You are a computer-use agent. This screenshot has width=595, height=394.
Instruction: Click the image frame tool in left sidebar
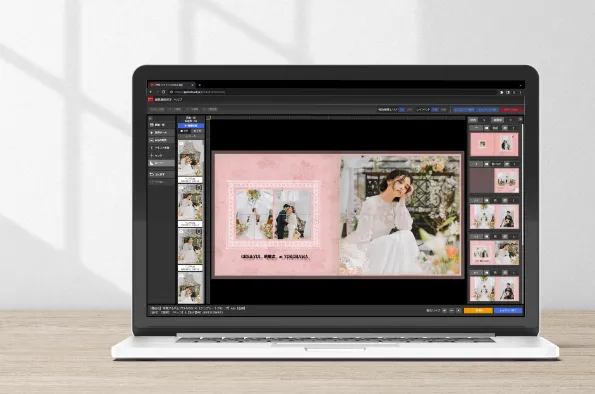coord(161,140)
